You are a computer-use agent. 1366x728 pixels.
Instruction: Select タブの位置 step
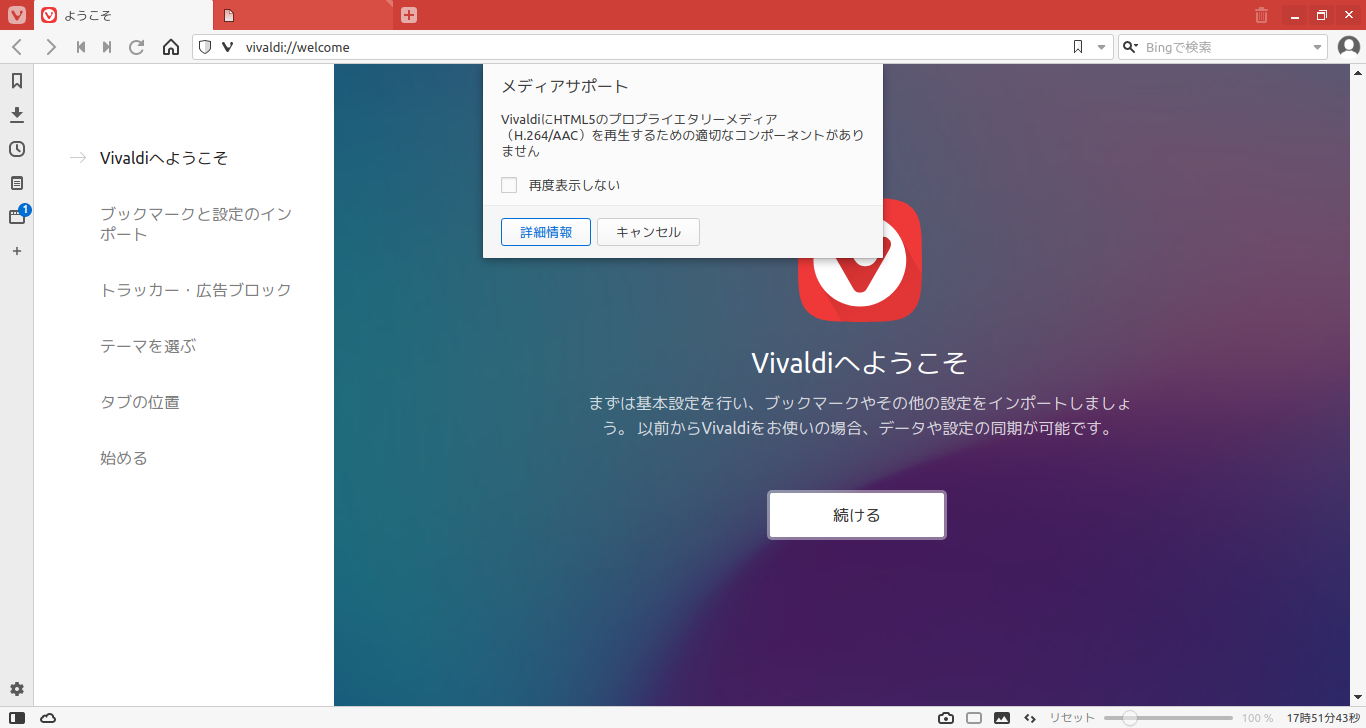point(140,402)
